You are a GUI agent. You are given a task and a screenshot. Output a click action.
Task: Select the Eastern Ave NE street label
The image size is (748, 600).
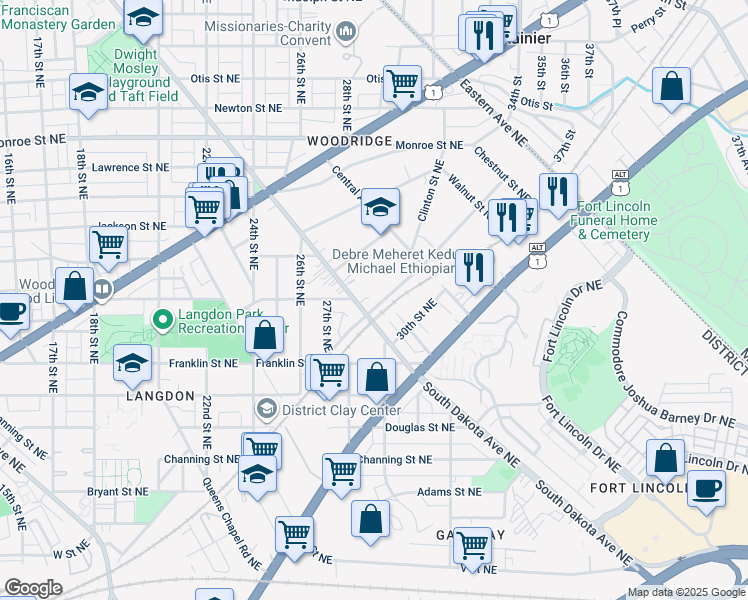pyautogui.click(x=493, y=113)
